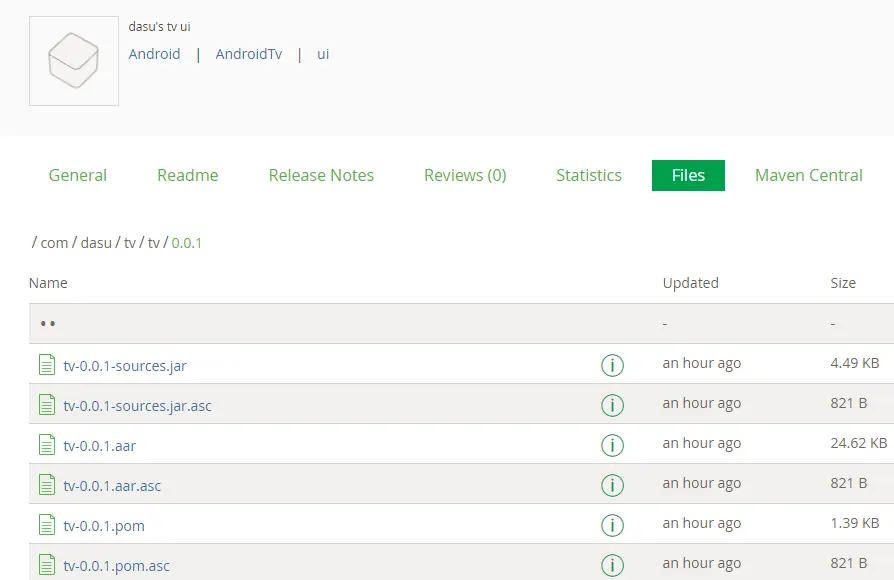Show info for tv-0.0.1.aar file
The height and width of the screenshot is (580, 894).
pyautogui.click(x=612, y=445)
